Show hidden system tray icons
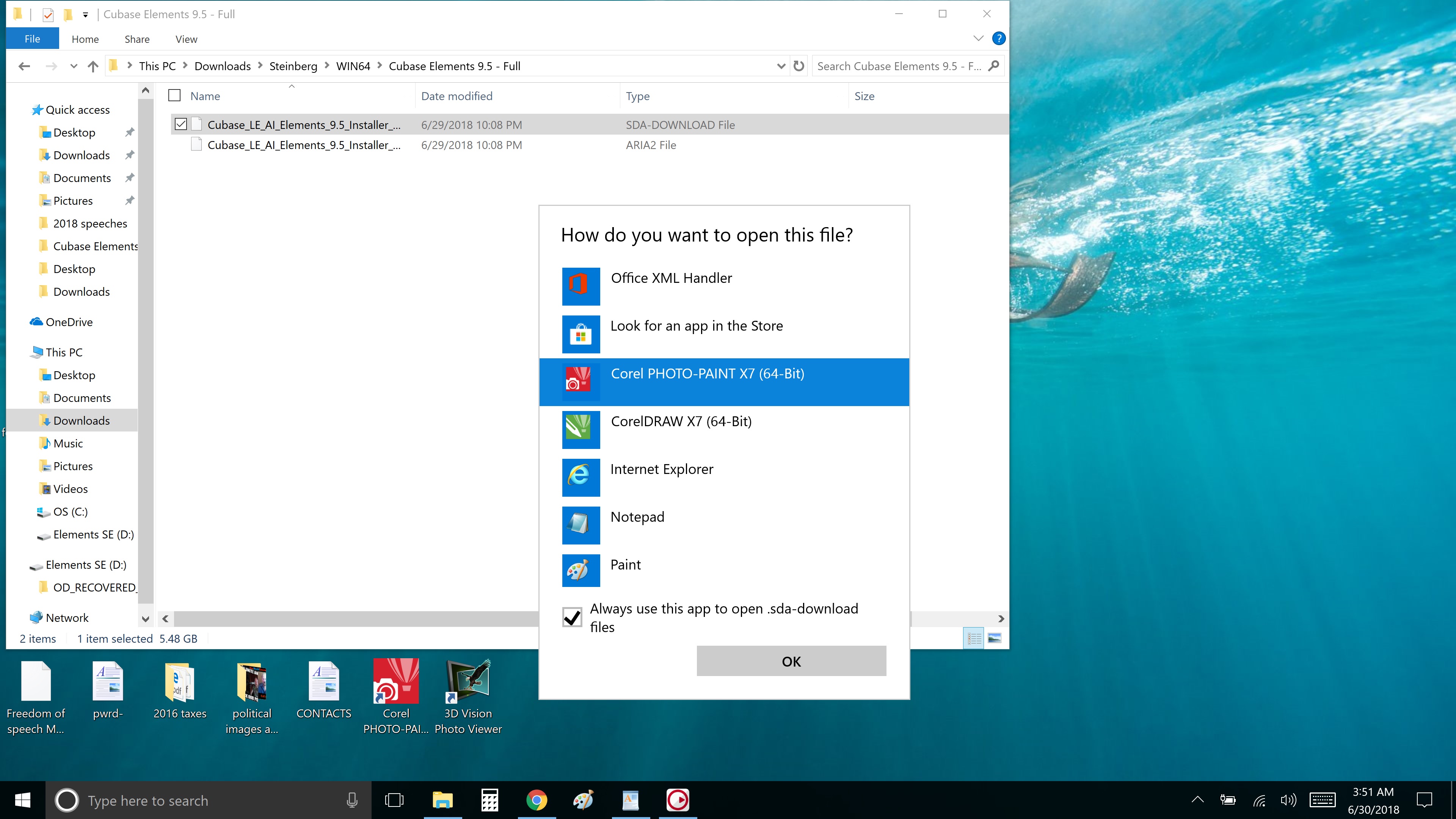Image resolution: width=1456 pixels, height=819 pixels. (x=1197, y=800)
